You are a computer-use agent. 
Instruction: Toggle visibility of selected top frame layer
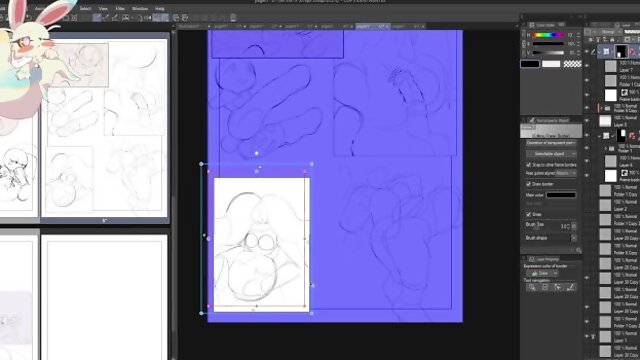(x=587, y=51)
